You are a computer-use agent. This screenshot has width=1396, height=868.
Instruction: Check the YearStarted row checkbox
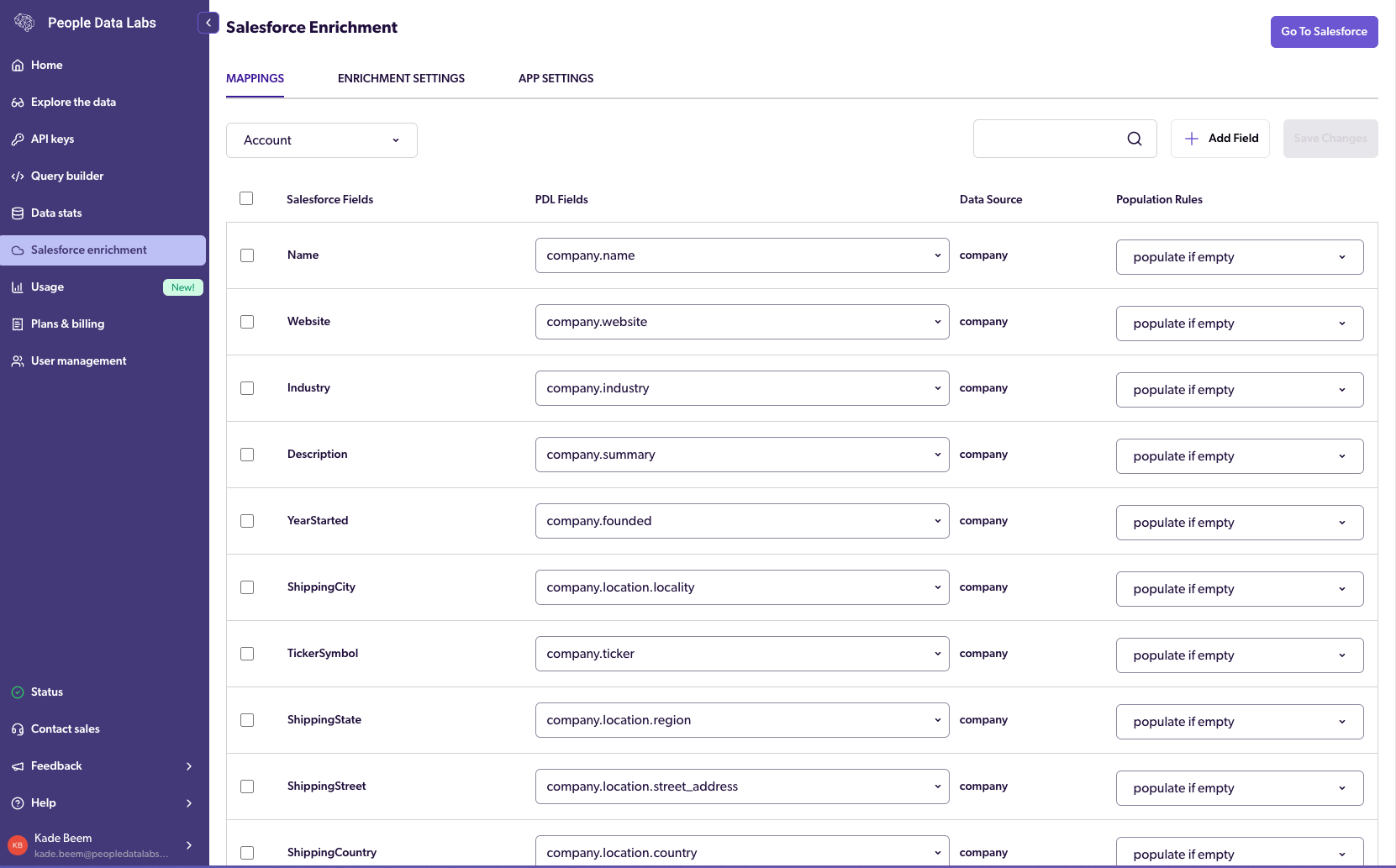click(x=247, y=521)
